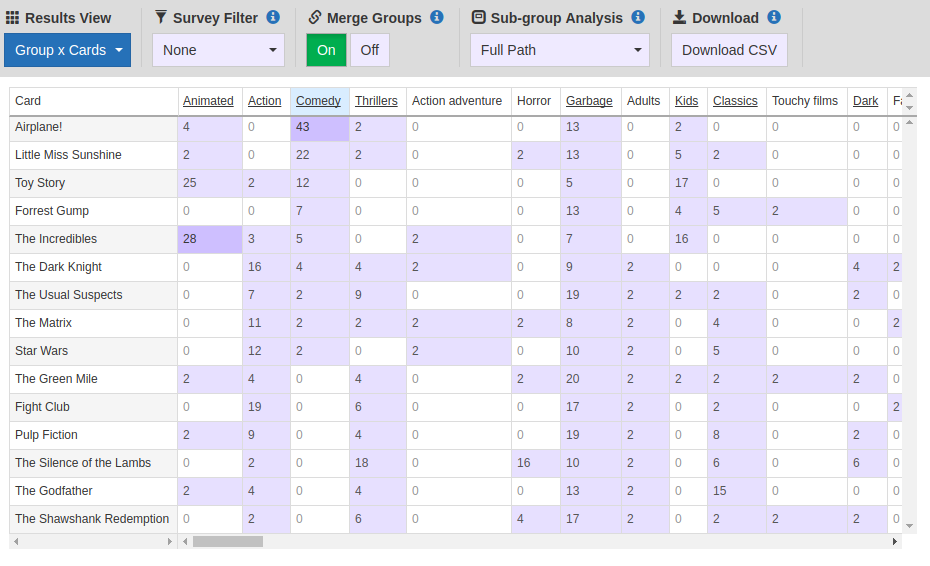Turn Merge Groups Off
The image size is (930, 566).
pos(370,50)
